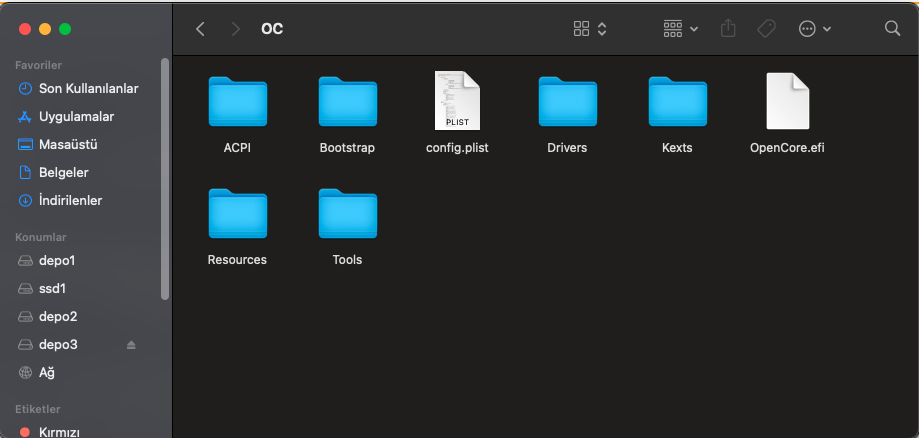
Task: Open the Bootstrap folder
Action: click(x=347, y=102)
